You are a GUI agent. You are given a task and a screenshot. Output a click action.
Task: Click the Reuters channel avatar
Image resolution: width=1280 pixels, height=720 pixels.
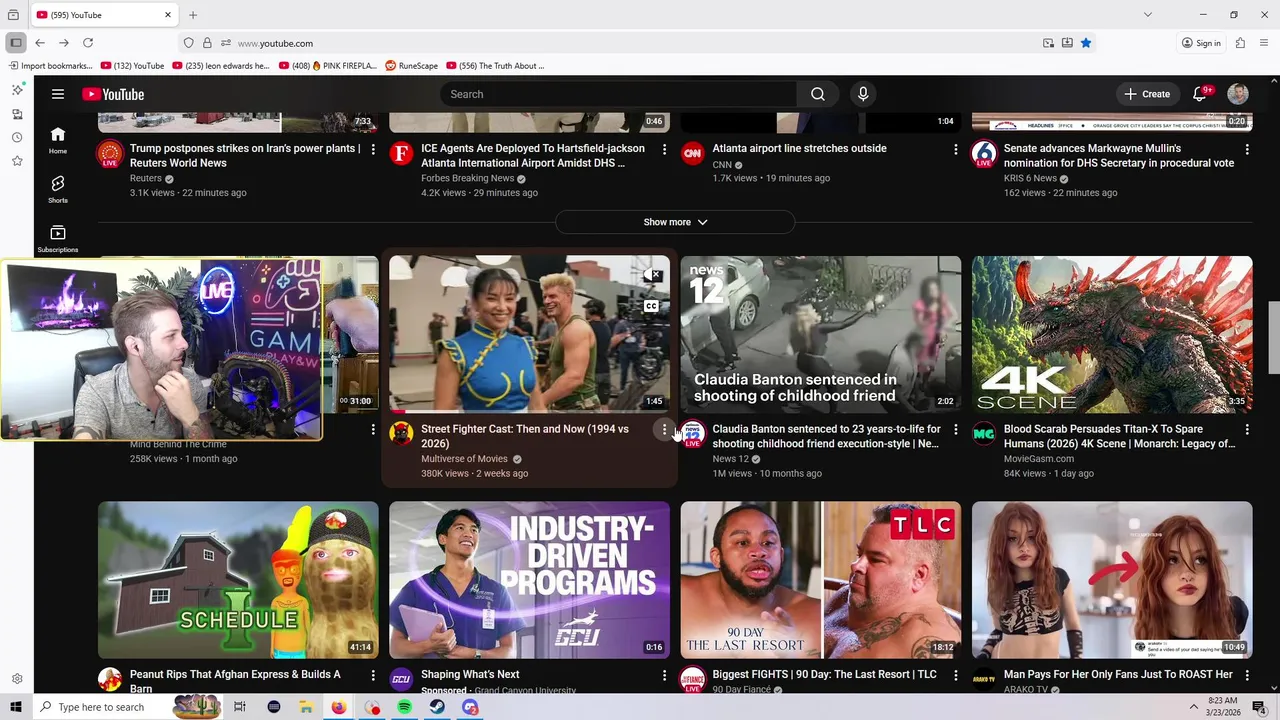click(110, 154)
